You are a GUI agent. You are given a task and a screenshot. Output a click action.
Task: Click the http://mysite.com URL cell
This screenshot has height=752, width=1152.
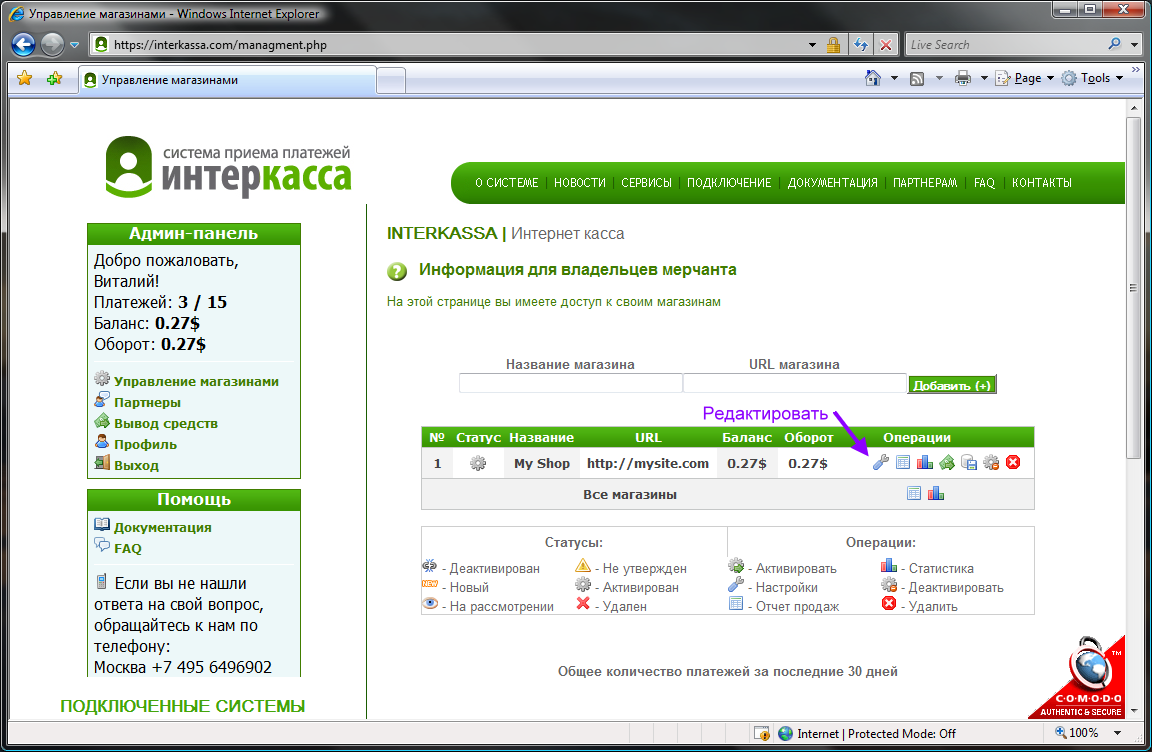click(x=647, y=463)
